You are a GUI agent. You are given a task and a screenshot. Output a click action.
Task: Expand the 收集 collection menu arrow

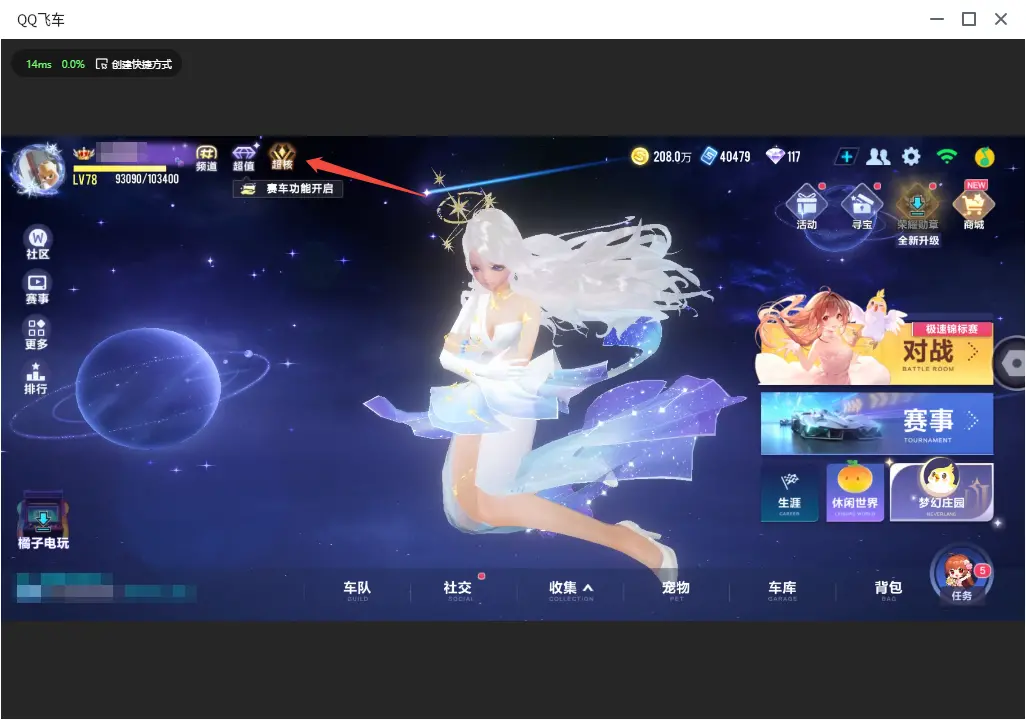(x=588, y=588)
